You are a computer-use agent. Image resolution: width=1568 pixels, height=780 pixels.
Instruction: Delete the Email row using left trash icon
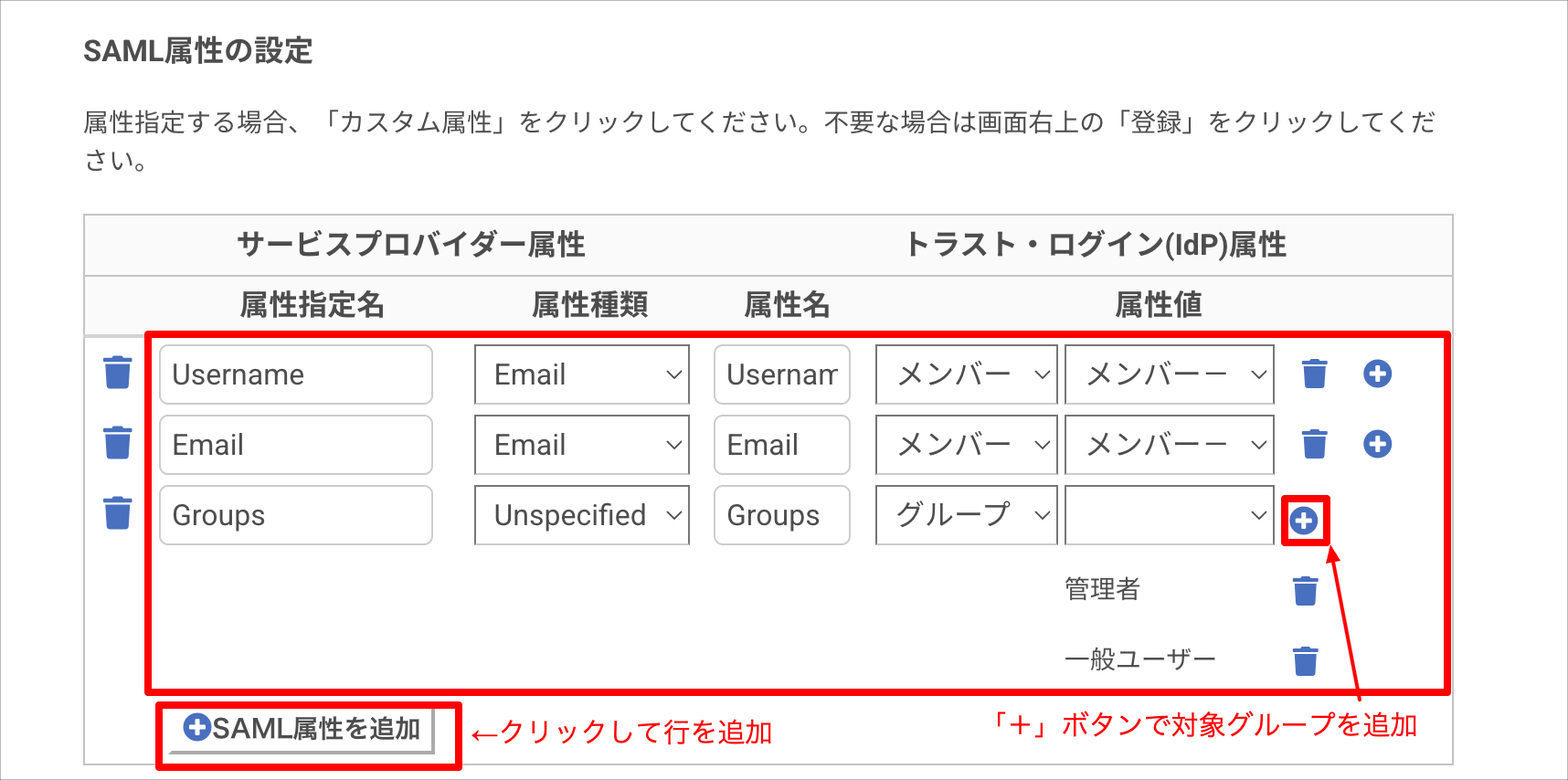(x=118, y=443)
